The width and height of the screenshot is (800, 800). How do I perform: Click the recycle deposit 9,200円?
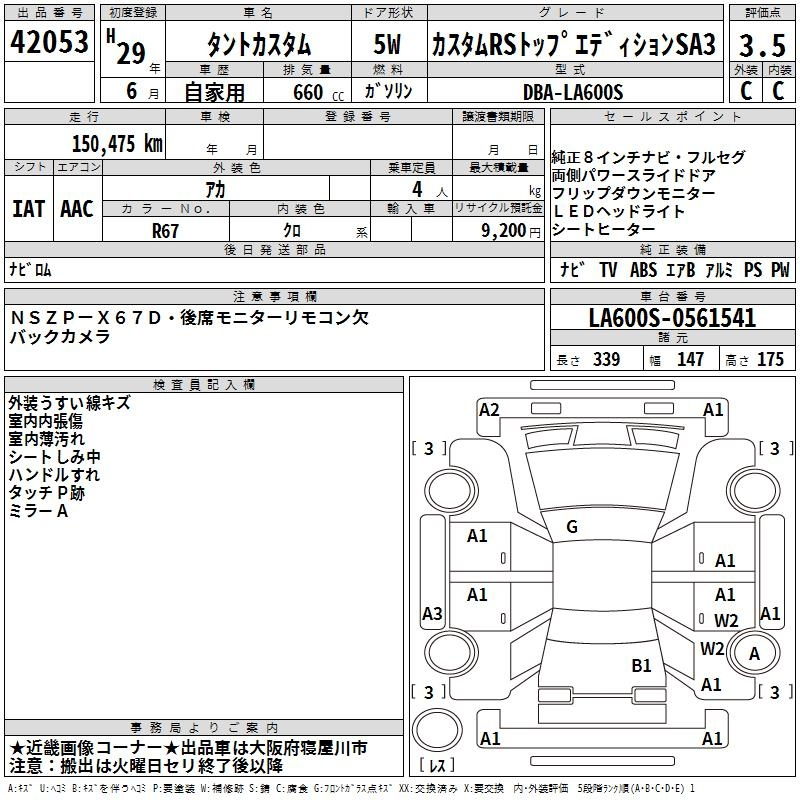511,231
